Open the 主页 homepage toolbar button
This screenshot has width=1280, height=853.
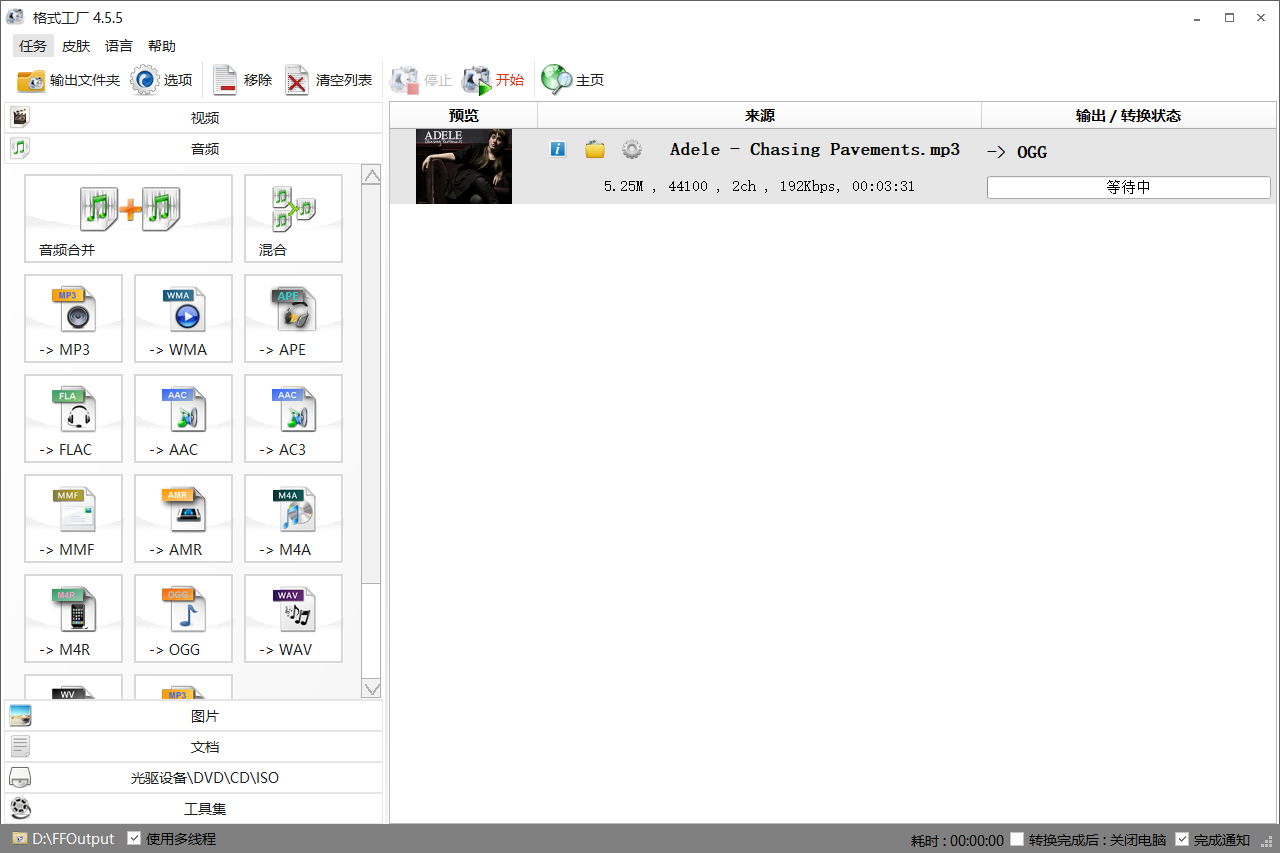click(x=573, y=80)
